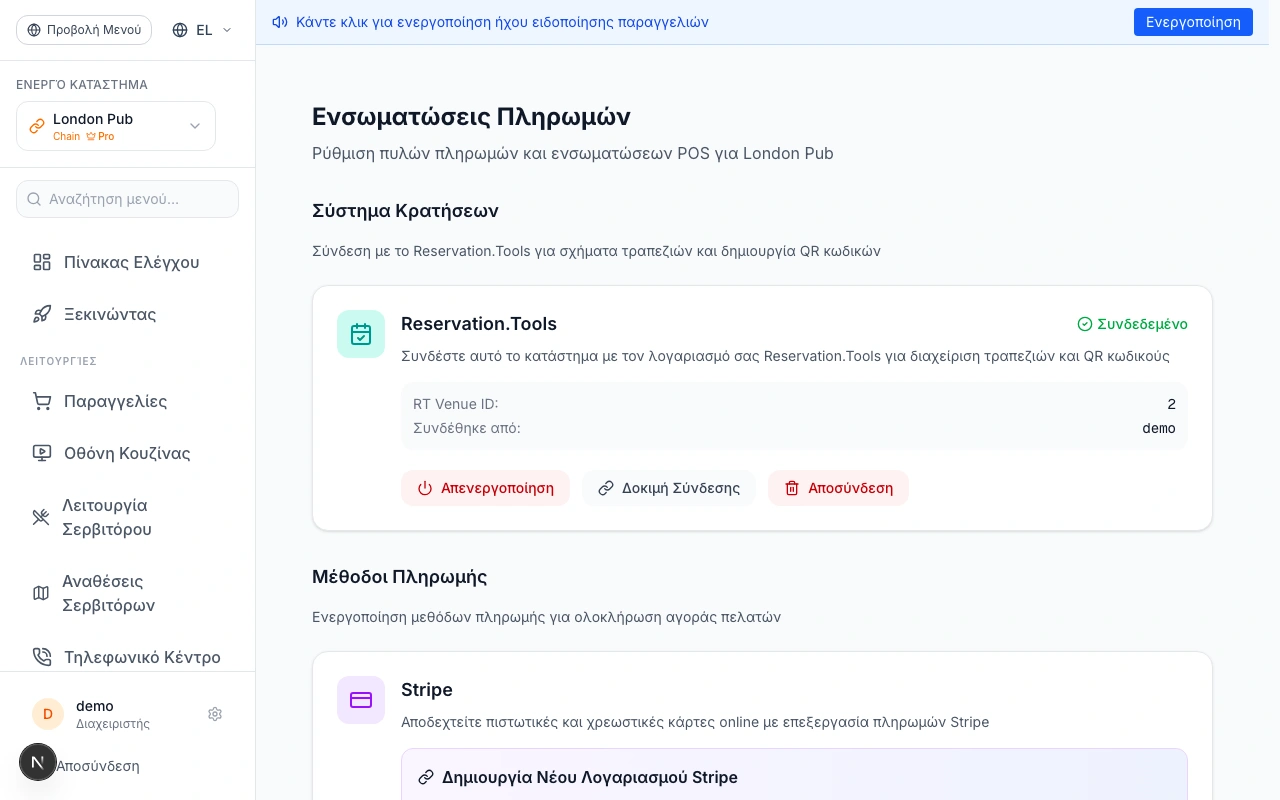Image resolution: width=1280 pixels, height=800 pixels.
Task: Click the red Αποσύνδεση button for Reservation.Tools
Action: point(838,488)
